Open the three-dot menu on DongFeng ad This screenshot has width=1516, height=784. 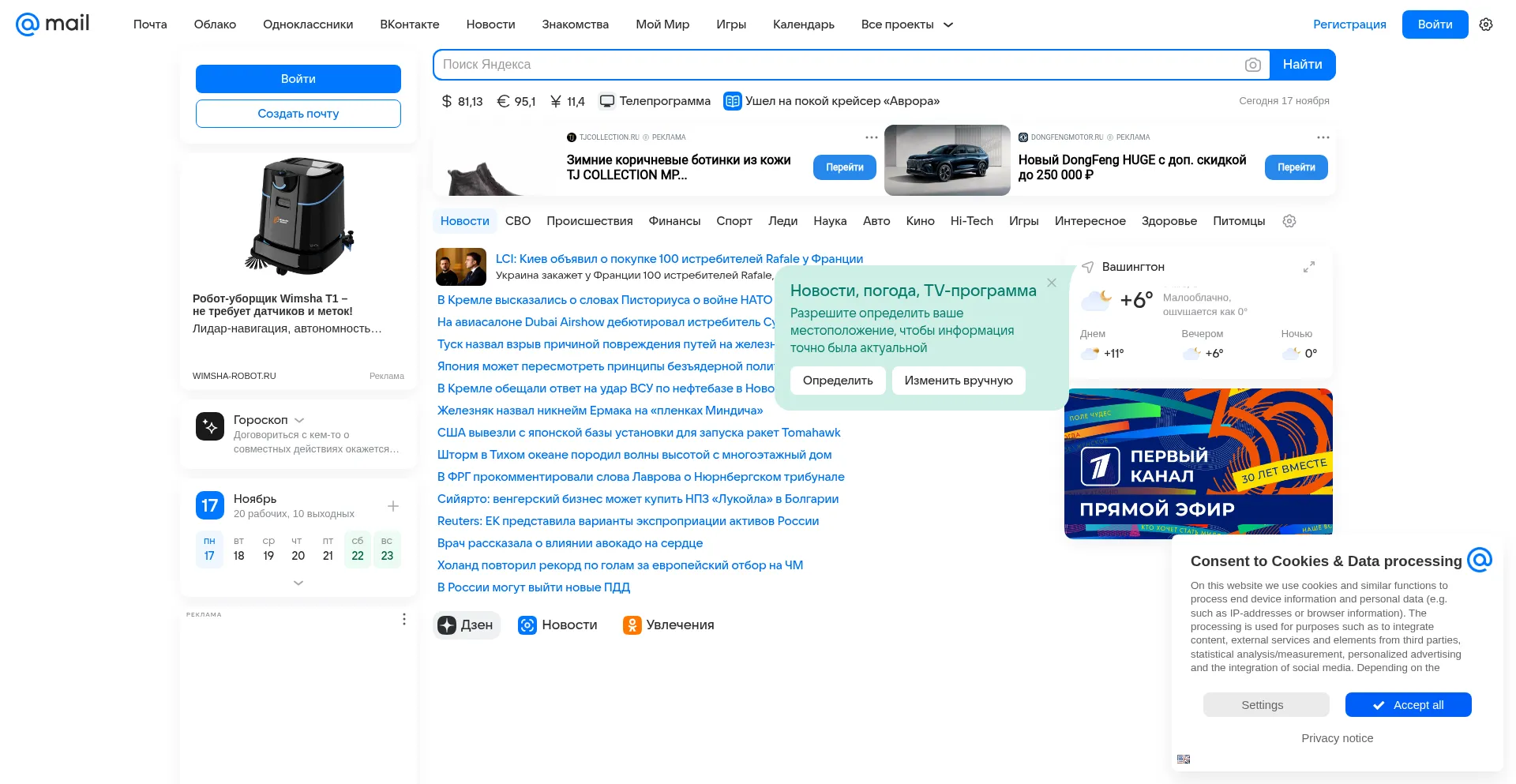1323,137
